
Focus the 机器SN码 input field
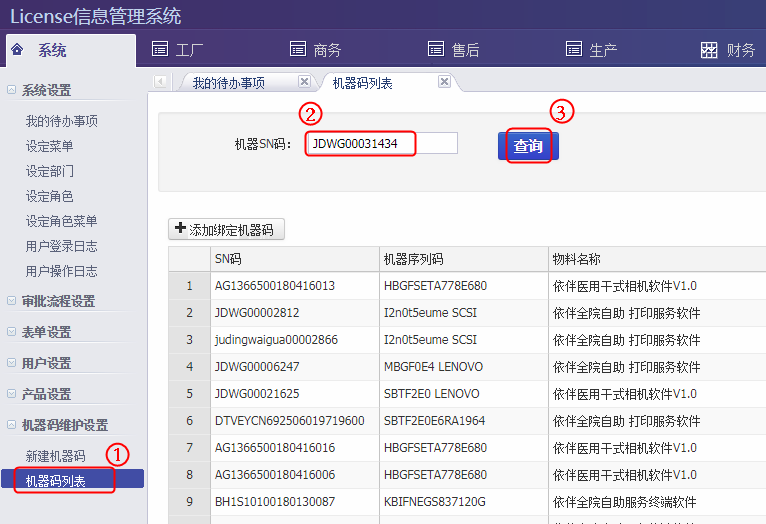[381, 144]
